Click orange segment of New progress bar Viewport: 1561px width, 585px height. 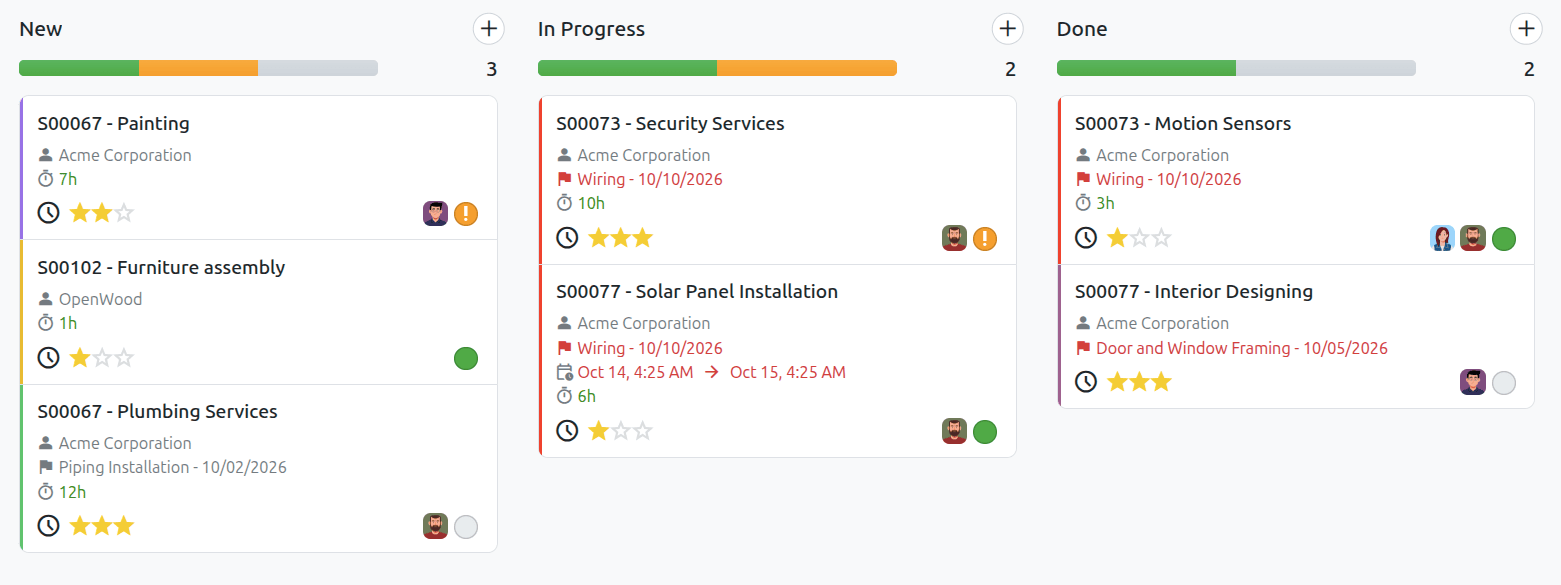pos(198,68)
